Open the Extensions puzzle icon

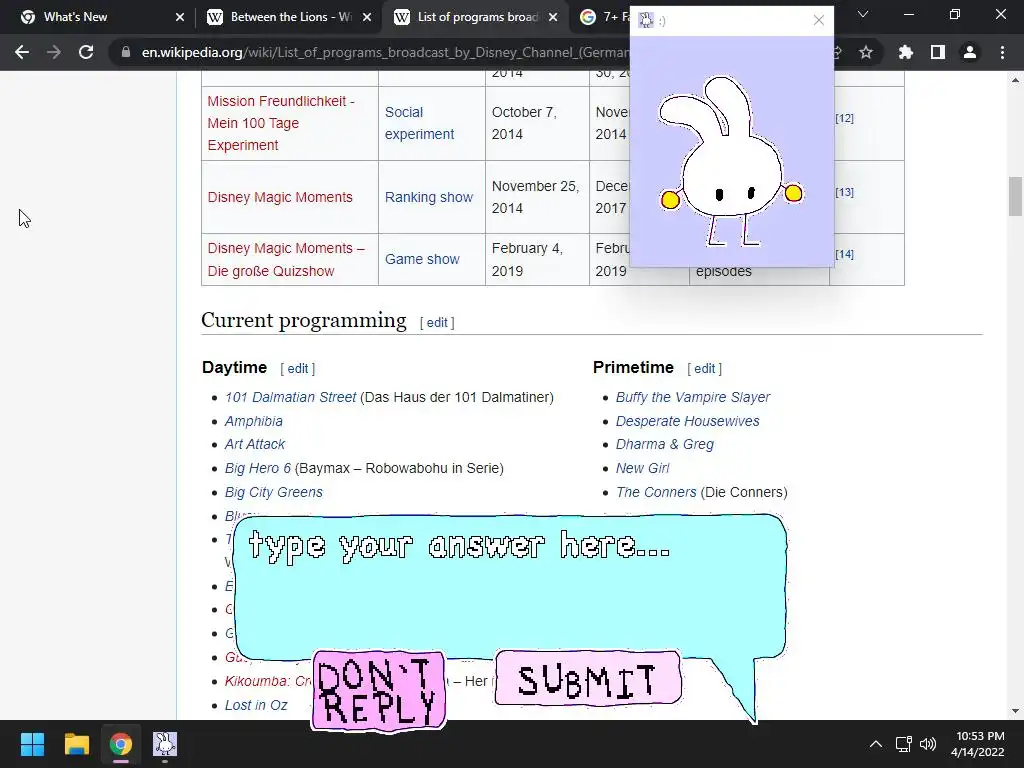click(x=906, y=52)
